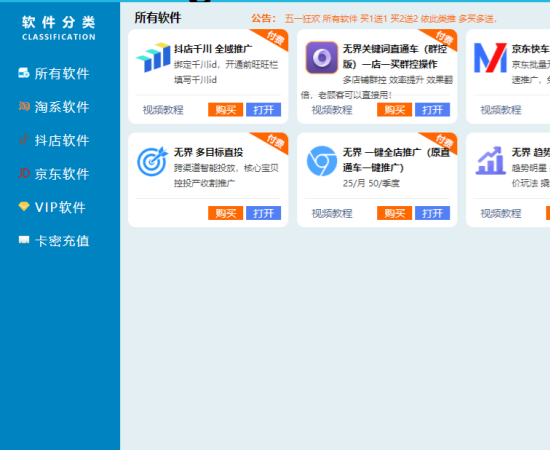The height and width of the screenshot is (450, 550).
Task: Click 购买 on 一键全店推广 card
Action: coord(395,213)
